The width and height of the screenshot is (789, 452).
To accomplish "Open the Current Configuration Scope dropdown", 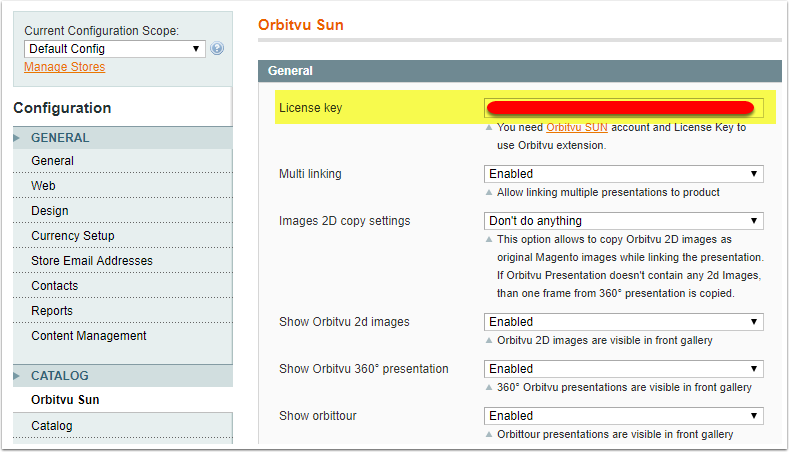I will point(115,49).
